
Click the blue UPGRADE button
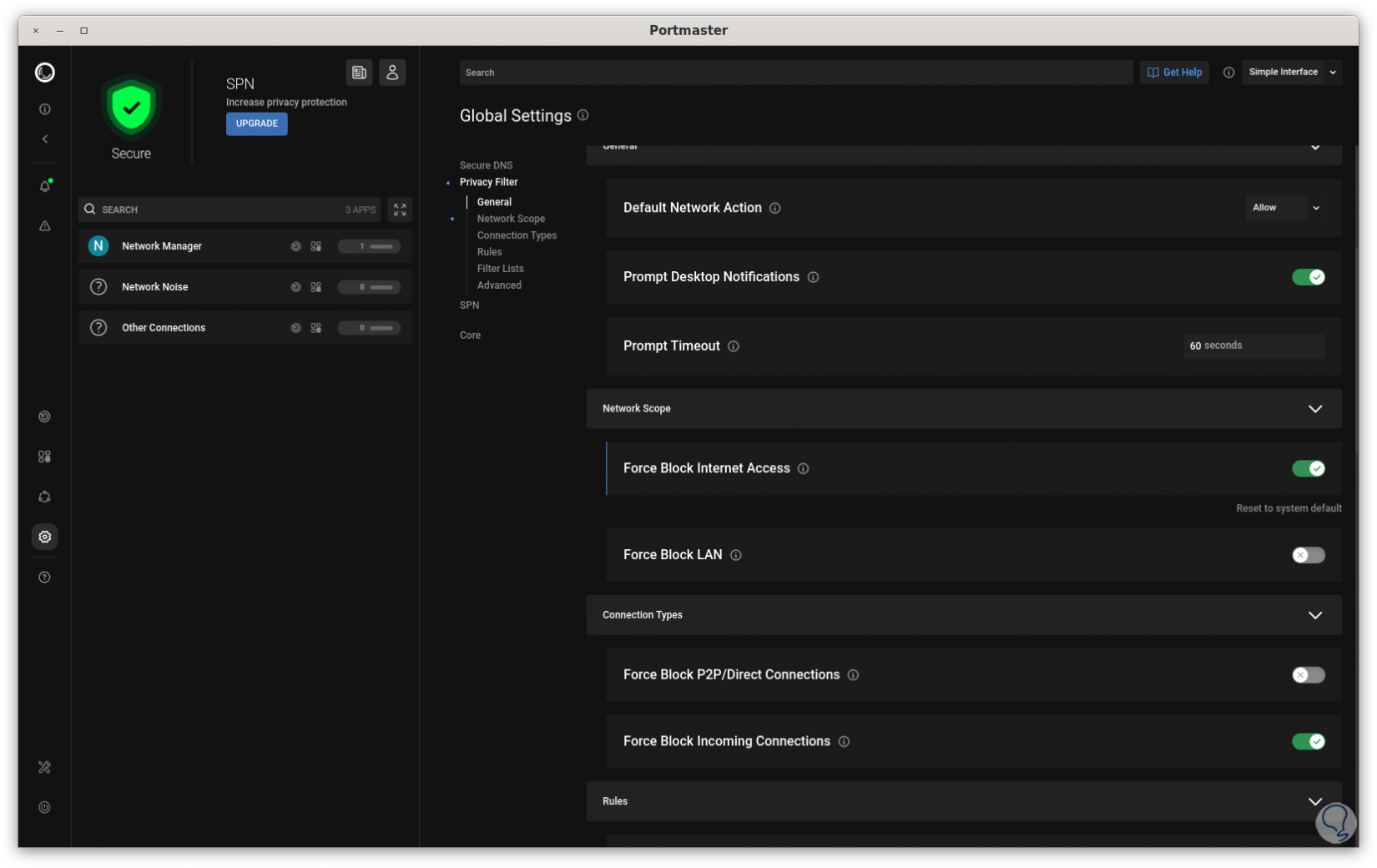click(257, 124)
